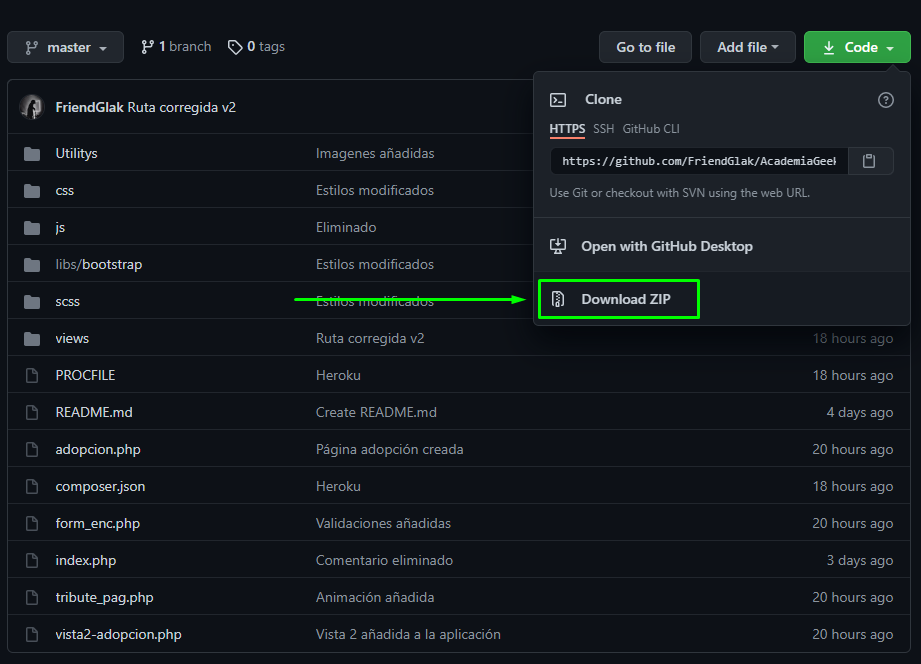Open 'Vista 2 añadida a la aplicación' commit

408,635
